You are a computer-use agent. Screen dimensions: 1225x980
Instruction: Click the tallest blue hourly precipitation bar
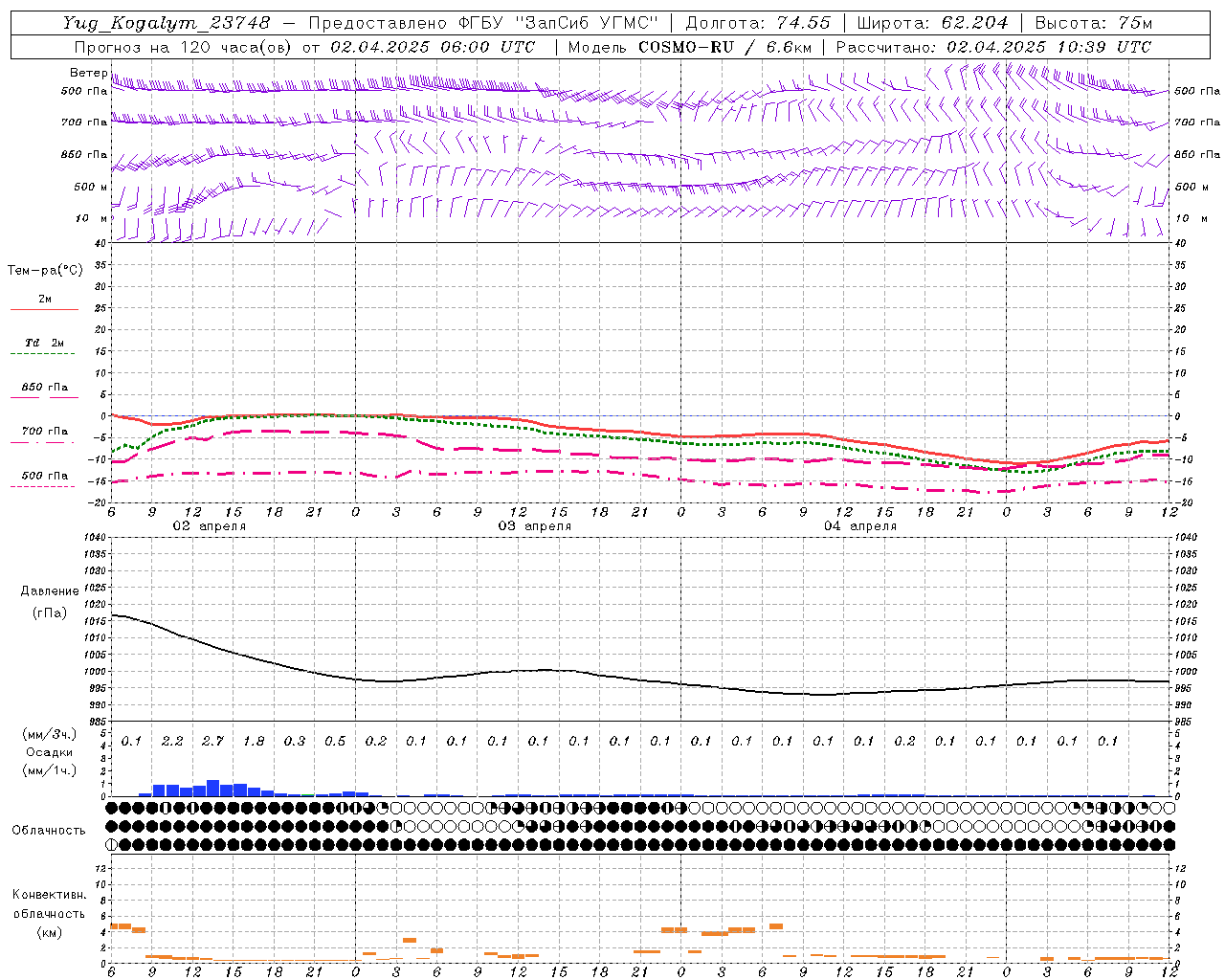point(213,788)
